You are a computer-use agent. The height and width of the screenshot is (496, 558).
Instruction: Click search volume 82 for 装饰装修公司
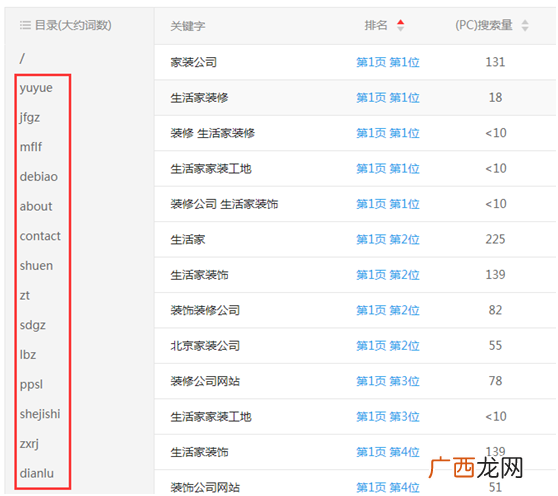(495, 310)
